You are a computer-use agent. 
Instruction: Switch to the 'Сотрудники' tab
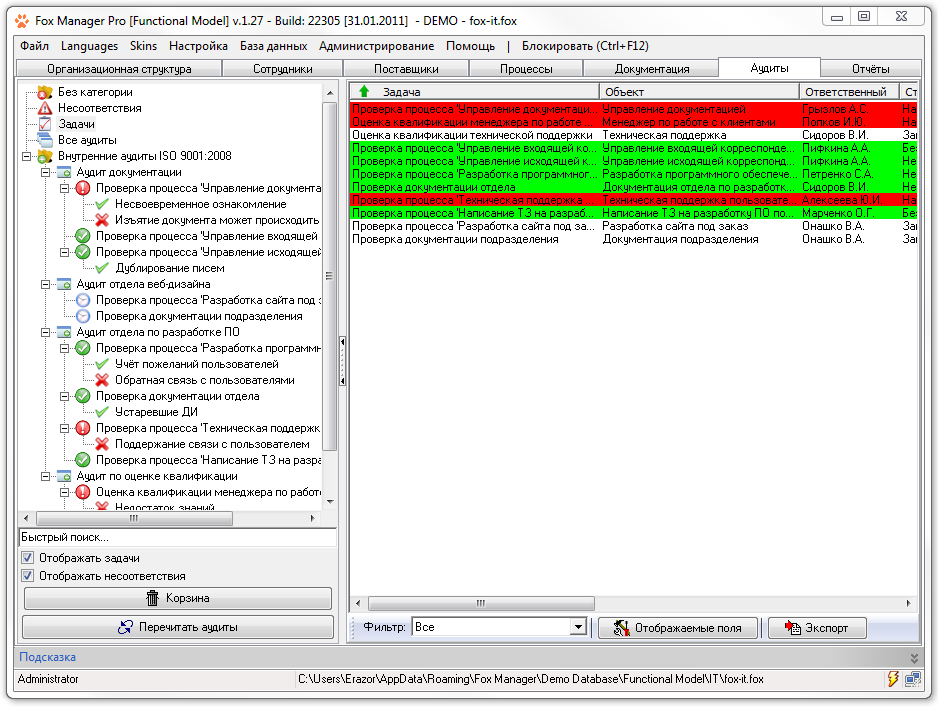click(282, 69)
